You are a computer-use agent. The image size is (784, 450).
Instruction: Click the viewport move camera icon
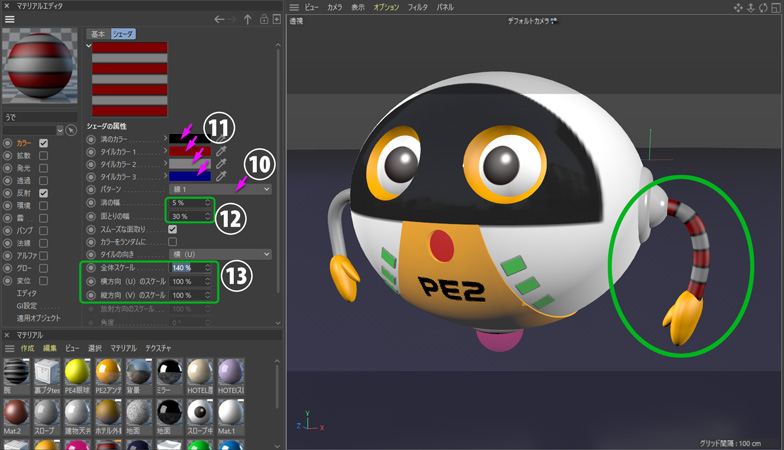tap(739, 7)
